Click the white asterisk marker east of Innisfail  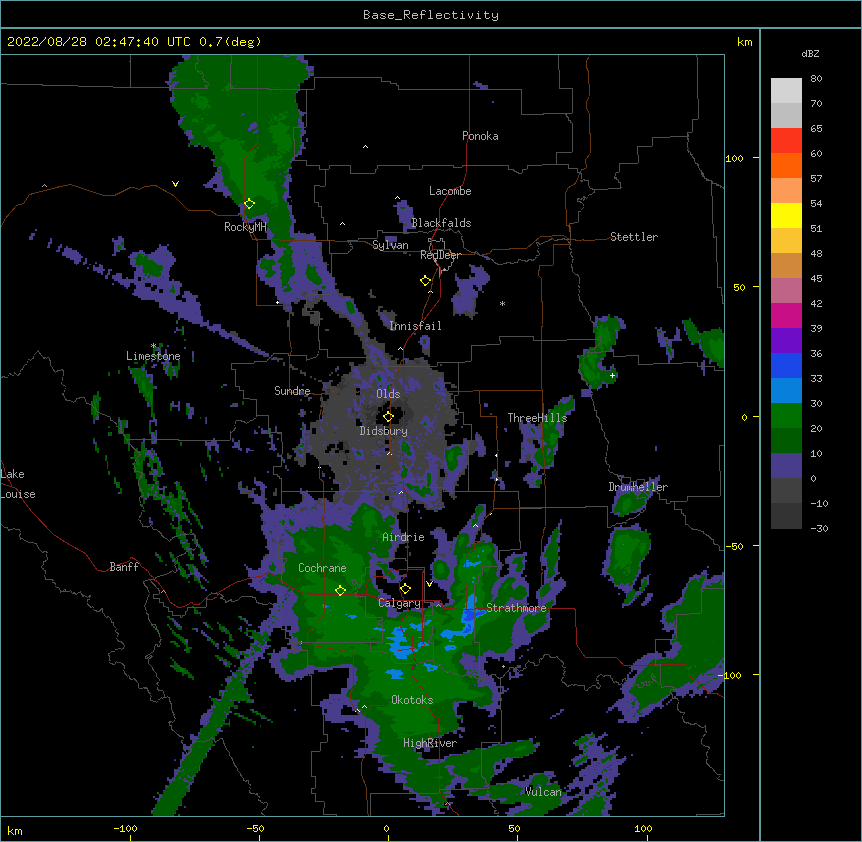[502, 303]
